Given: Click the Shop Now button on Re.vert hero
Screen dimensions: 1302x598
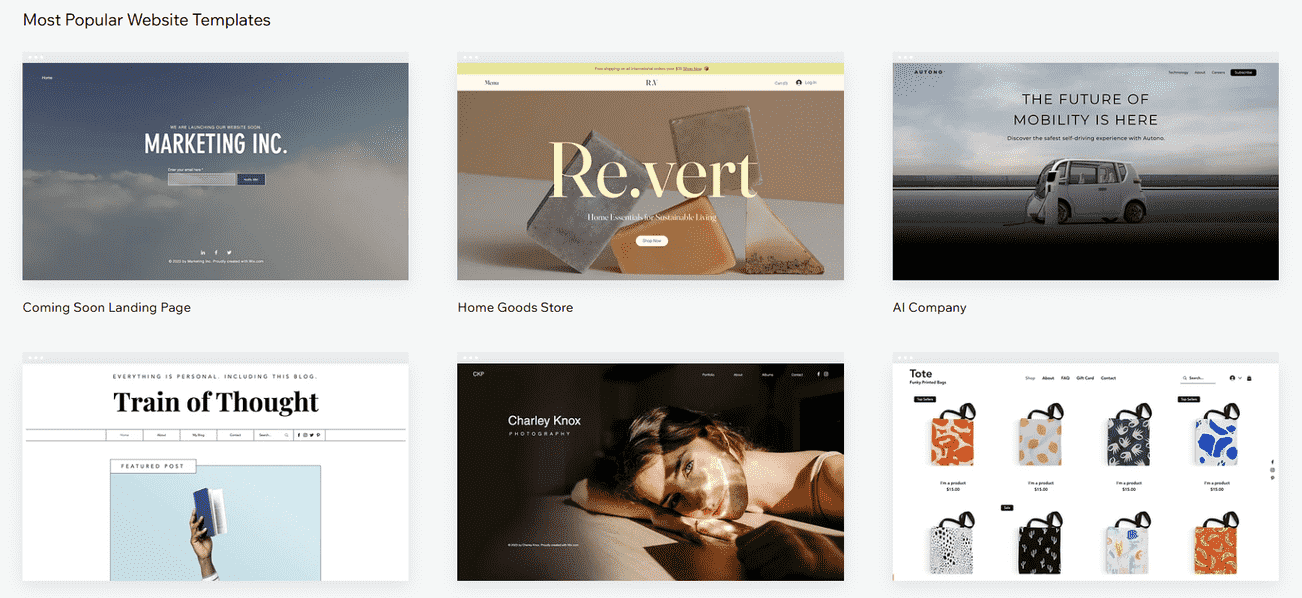Looking at the screenshot, I should 651,240.
